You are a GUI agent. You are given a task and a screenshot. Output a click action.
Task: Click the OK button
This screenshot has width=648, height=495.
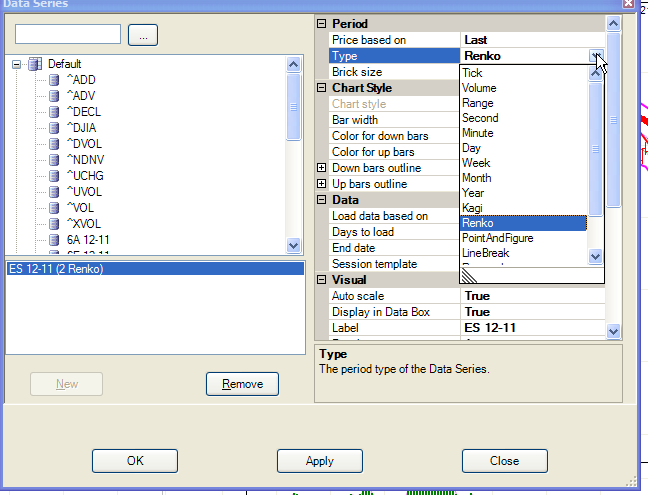[x=135, y=461]
